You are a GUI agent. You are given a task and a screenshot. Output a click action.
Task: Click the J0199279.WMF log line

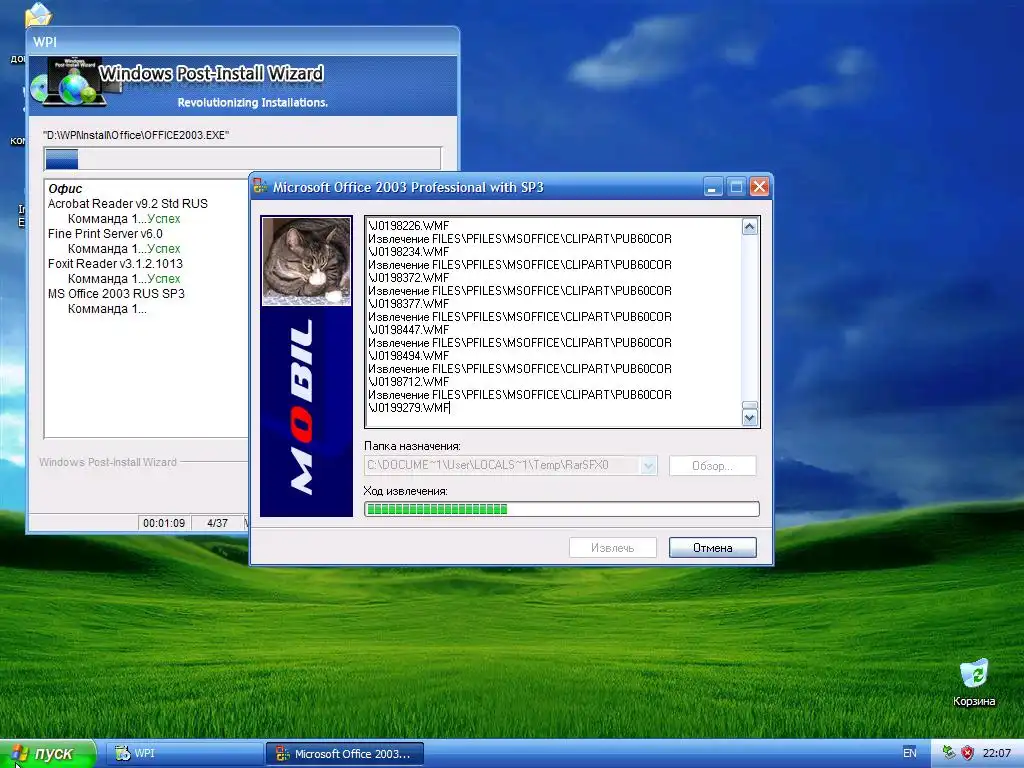pyautogui.click(x=409, y=408)
